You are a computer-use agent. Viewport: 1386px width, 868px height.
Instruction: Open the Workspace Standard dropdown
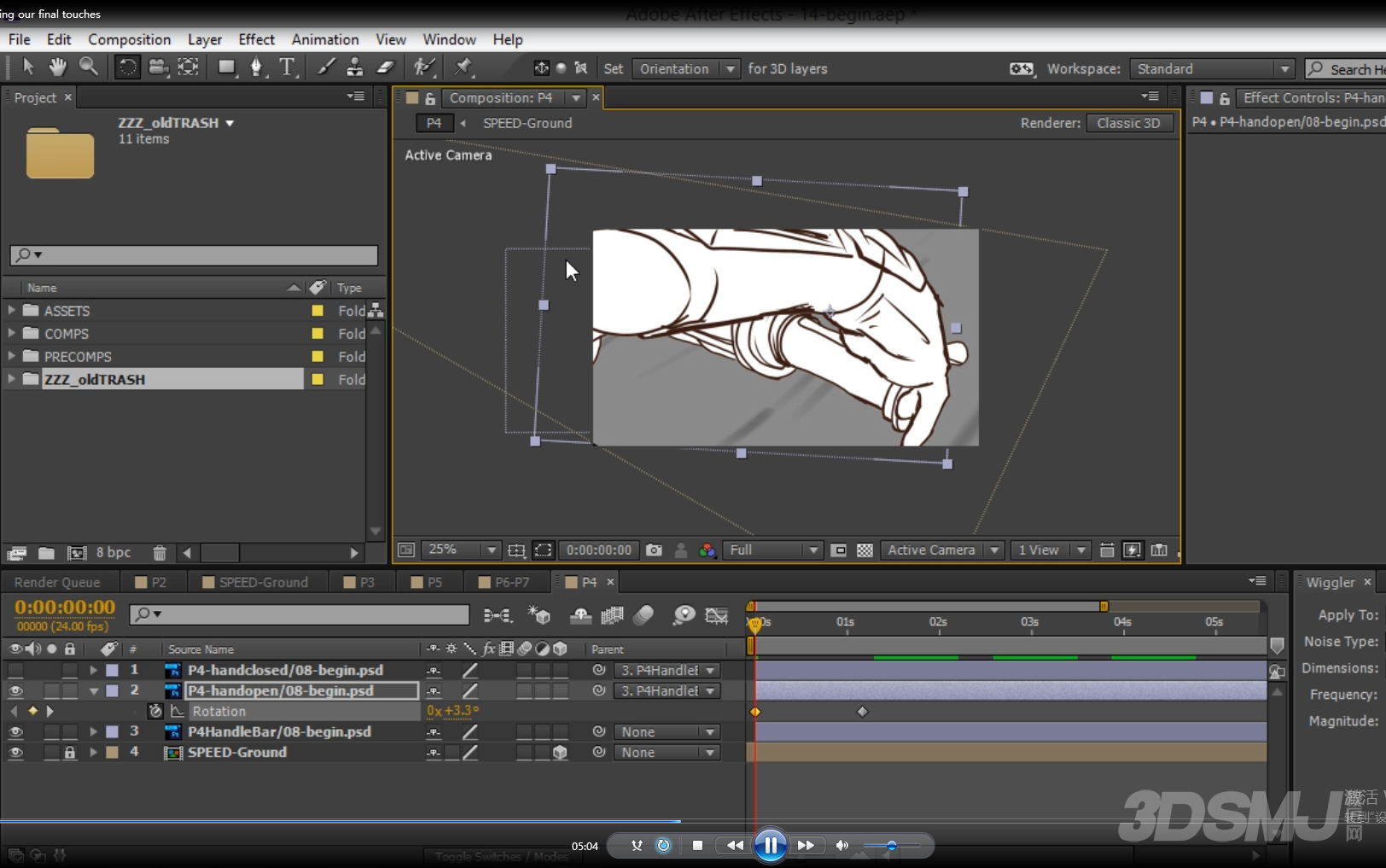(1212, 69)
